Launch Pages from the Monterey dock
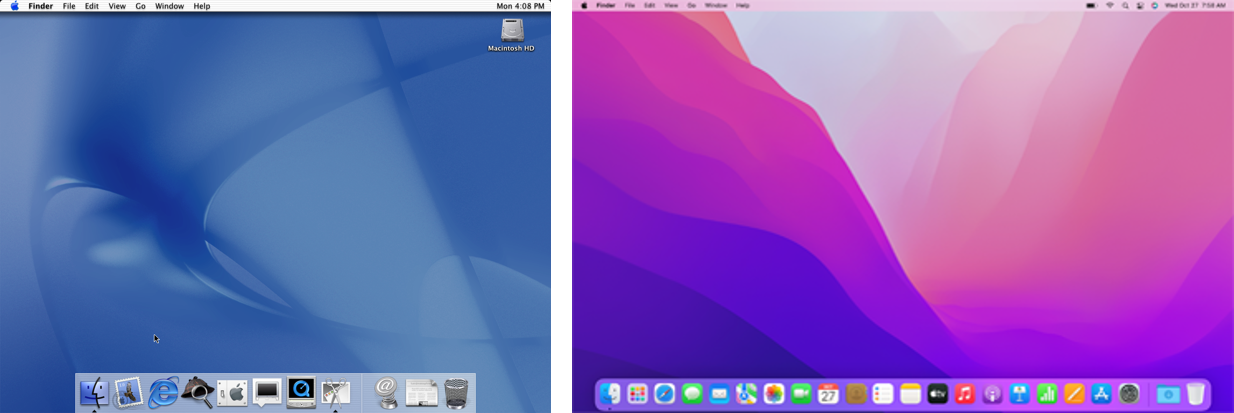 pyautogui.click(x=1074, y=394)
